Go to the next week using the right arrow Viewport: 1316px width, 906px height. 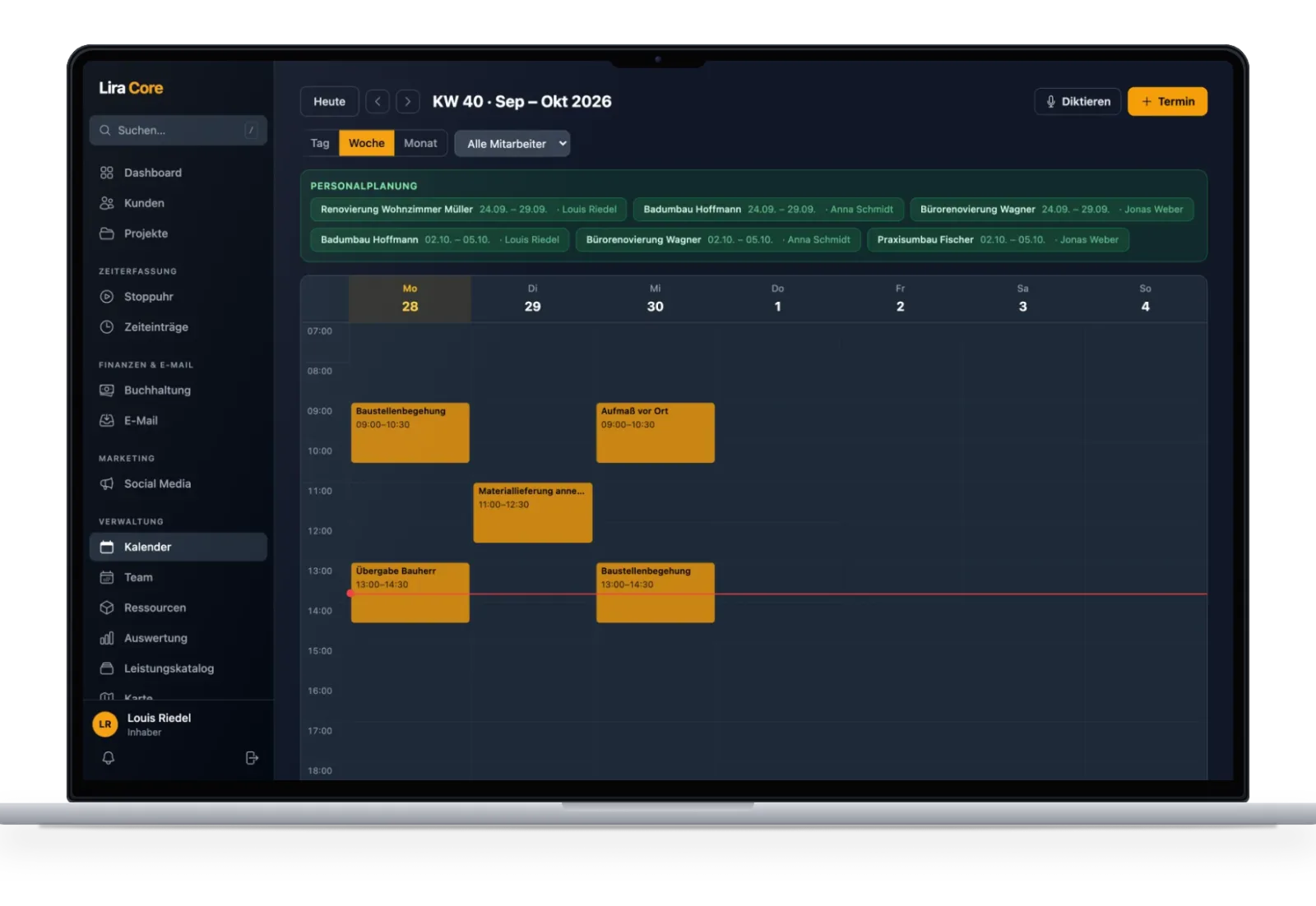pyautogui.click(x=408, y=102)
